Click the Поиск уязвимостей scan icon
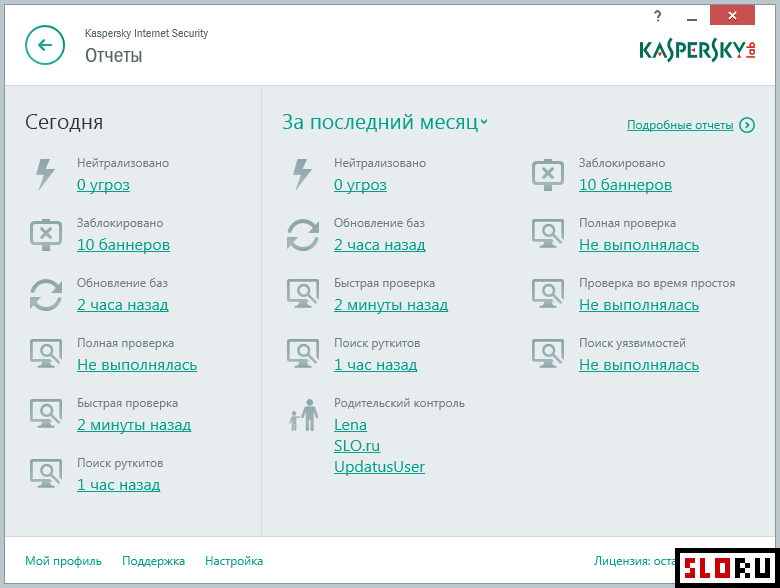This screenshot has height=588, width=780. (x=548, y=354)
